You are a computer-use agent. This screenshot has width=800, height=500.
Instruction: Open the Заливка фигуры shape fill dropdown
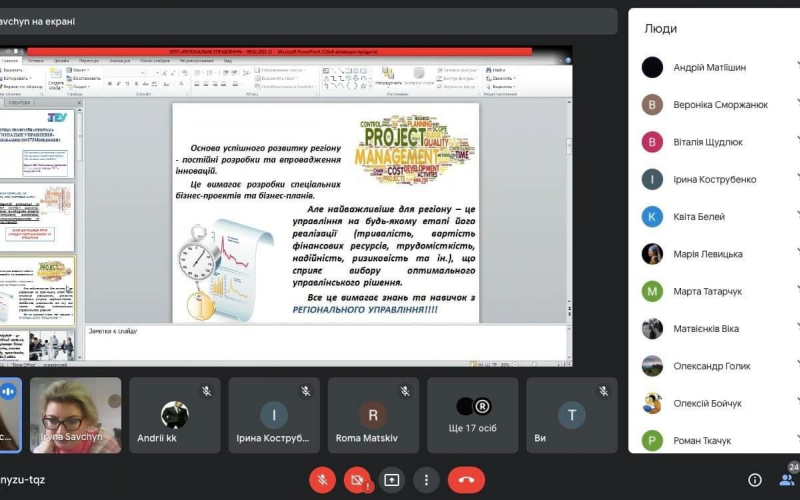[457, 70]
